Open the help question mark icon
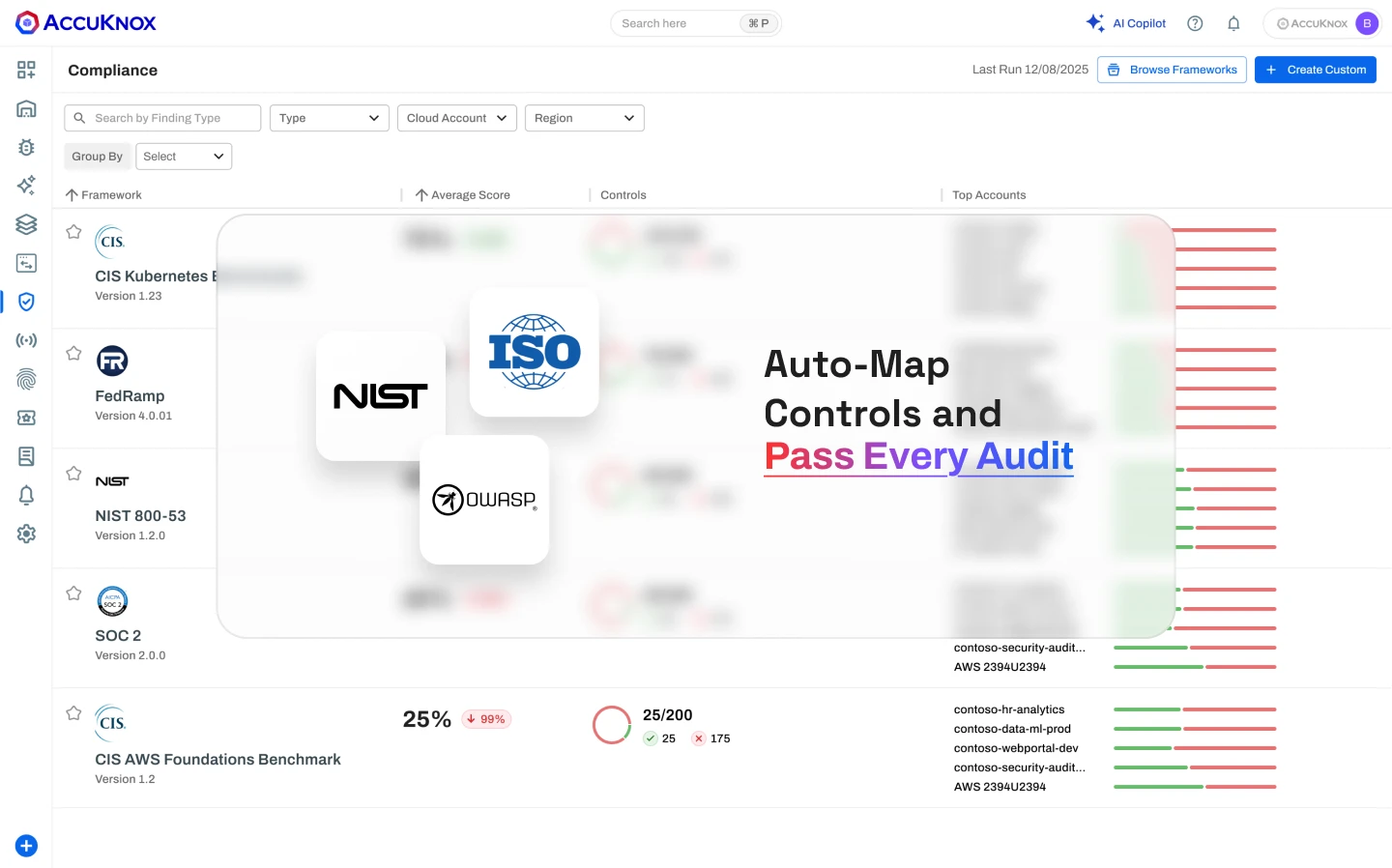1392x868 pixels. tap(1195, 23)
